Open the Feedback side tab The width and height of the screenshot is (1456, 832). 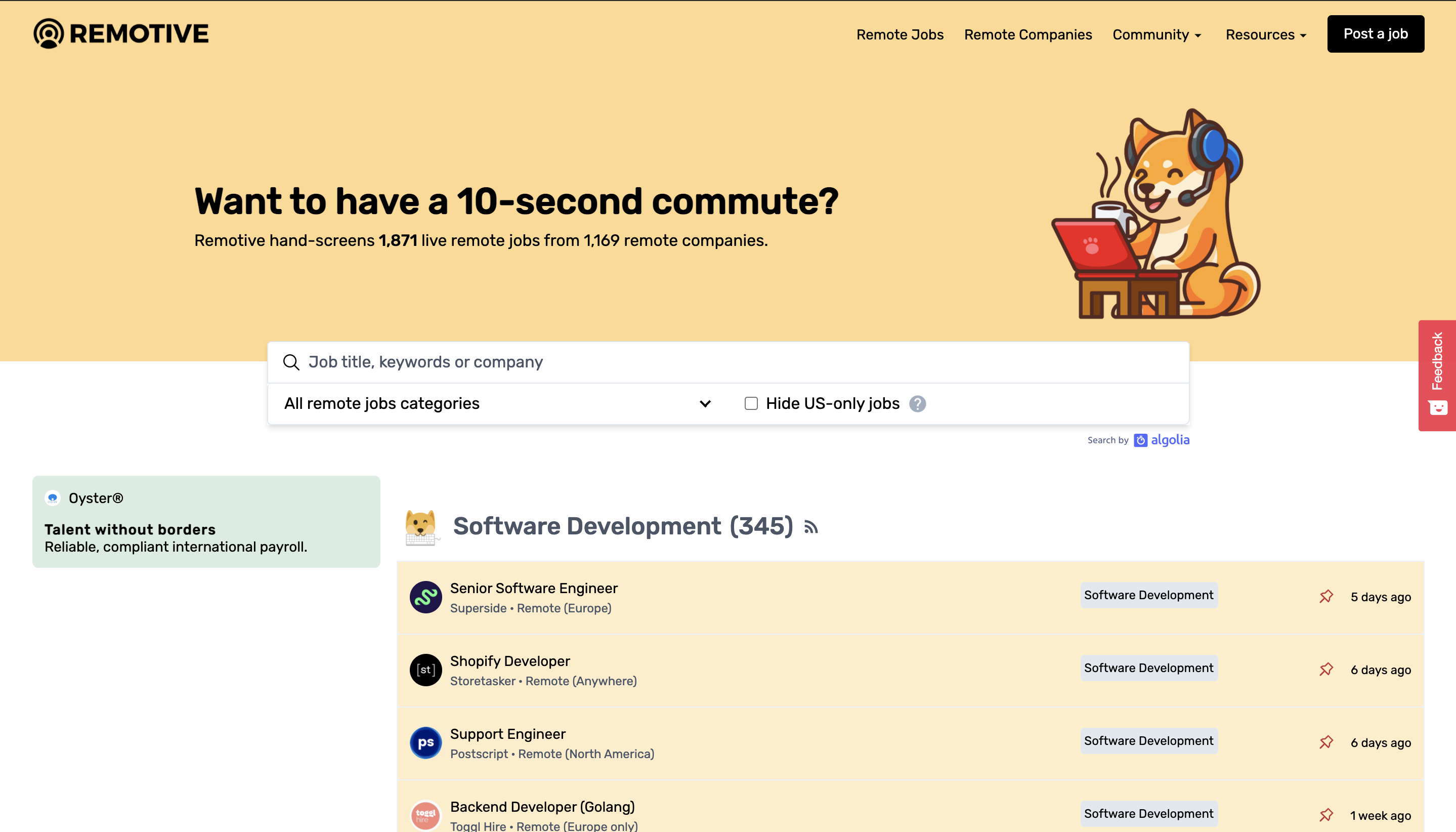click(x=1437, y=376)
